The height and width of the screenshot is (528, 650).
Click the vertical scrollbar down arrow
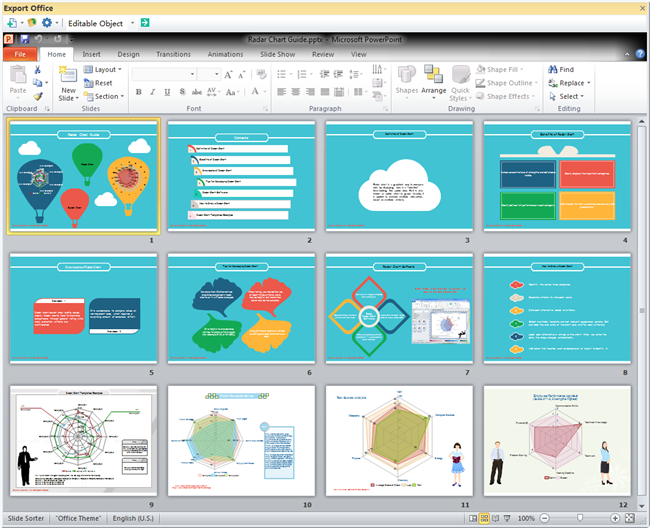click(x=641, y=506)
